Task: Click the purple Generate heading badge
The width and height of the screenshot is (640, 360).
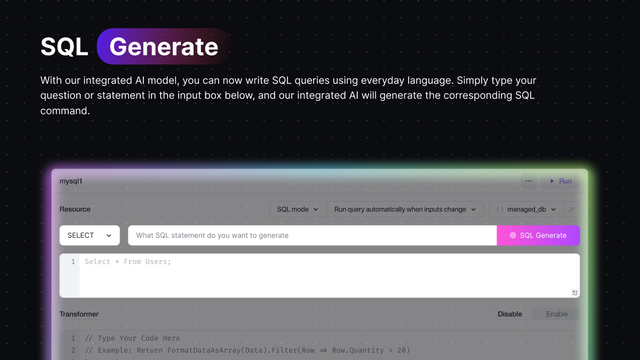Action: pyautogui.click(x=163, y=47)
